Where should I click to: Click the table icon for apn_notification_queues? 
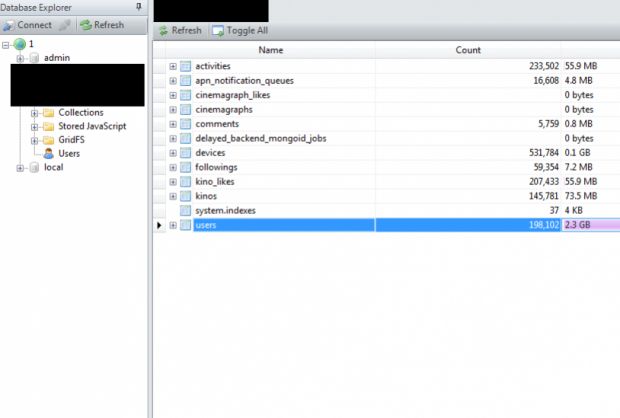pyautogui.click(x=185, y=81)
